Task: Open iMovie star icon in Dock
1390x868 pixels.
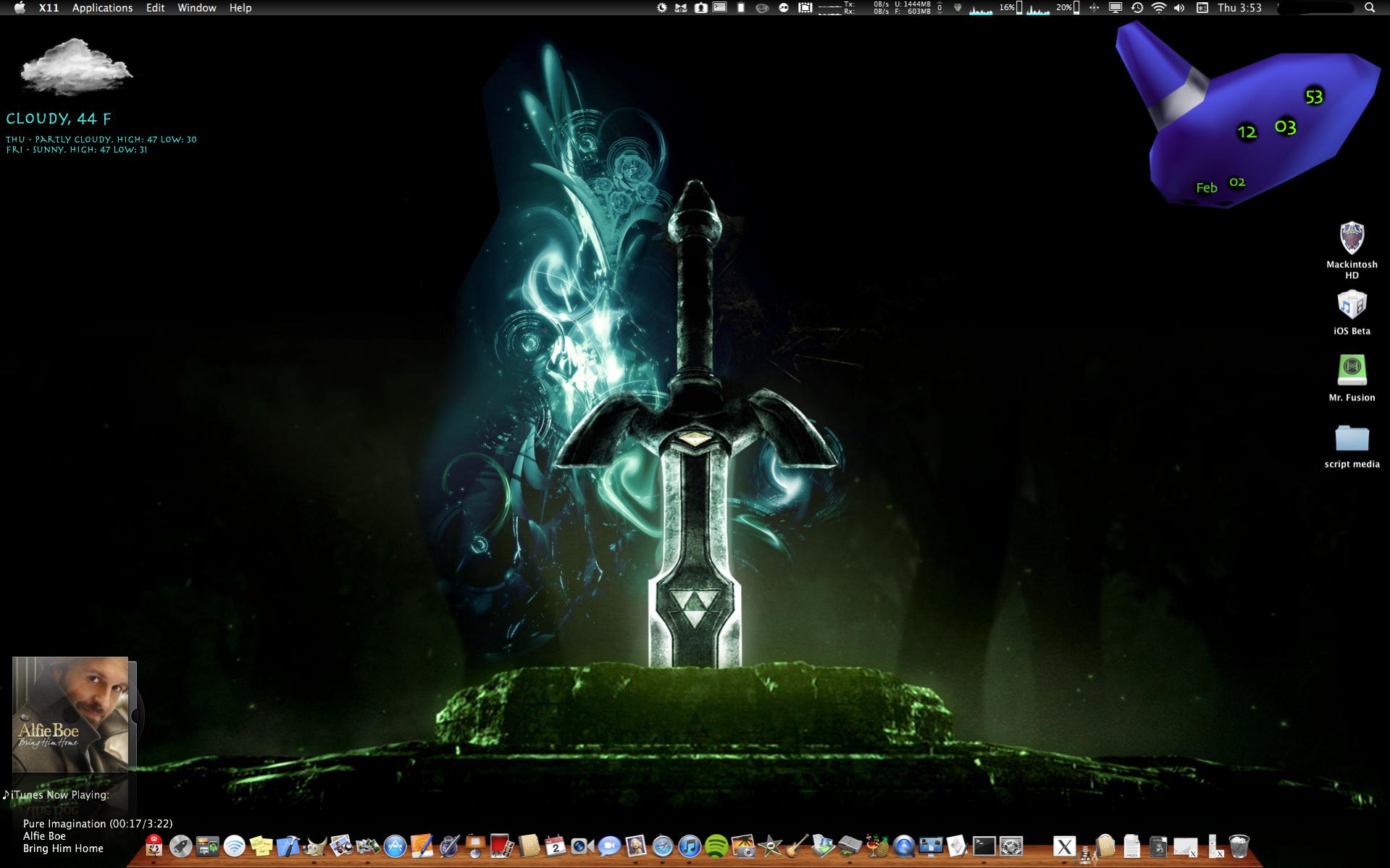Action: click(770, 846)
